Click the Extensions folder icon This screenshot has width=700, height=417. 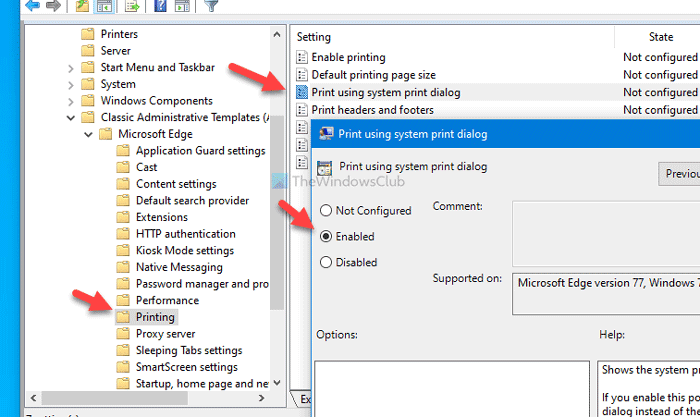(123, 217)
